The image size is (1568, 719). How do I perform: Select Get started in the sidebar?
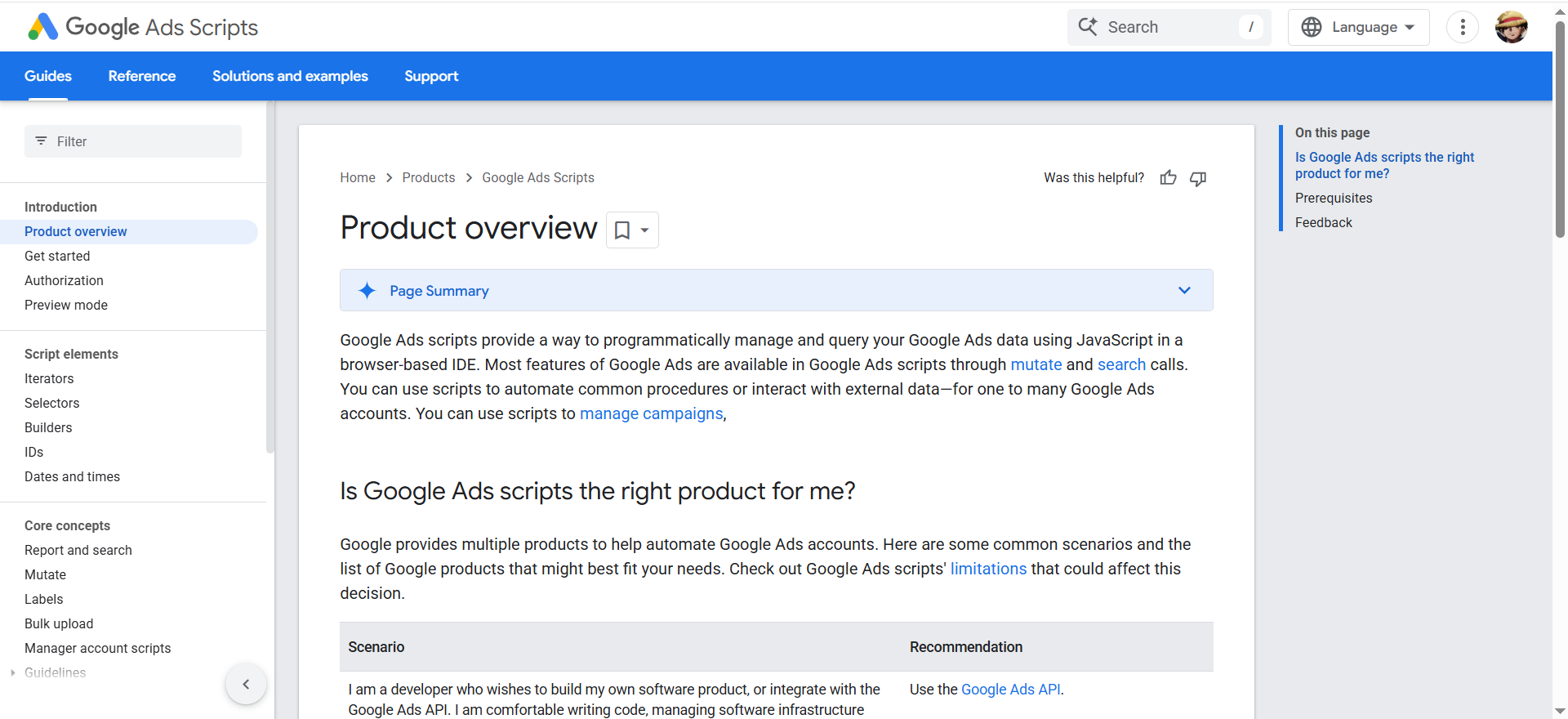point(57,257)
